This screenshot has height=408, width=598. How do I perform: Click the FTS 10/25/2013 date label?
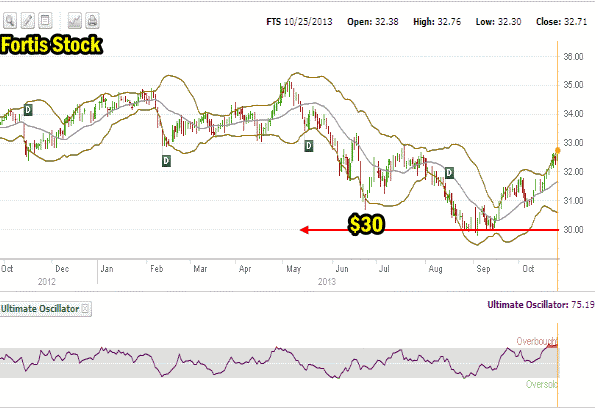pyautogui.click(x=299, y=22)
